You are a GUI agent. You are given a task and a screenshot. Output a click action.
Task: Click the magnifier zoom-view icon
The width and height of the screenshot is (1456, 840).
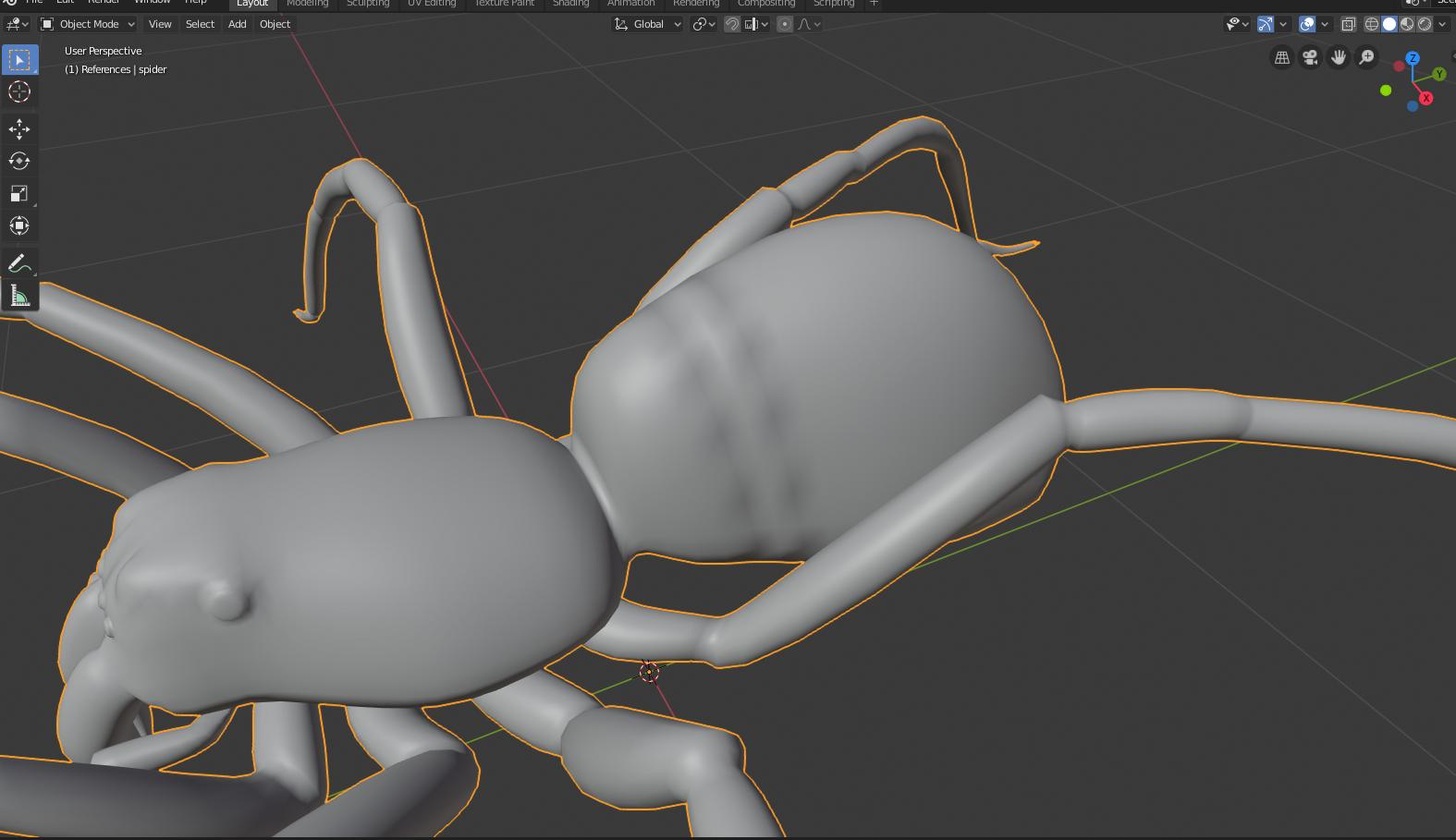pyautogui.click(x=1366, y=57)
